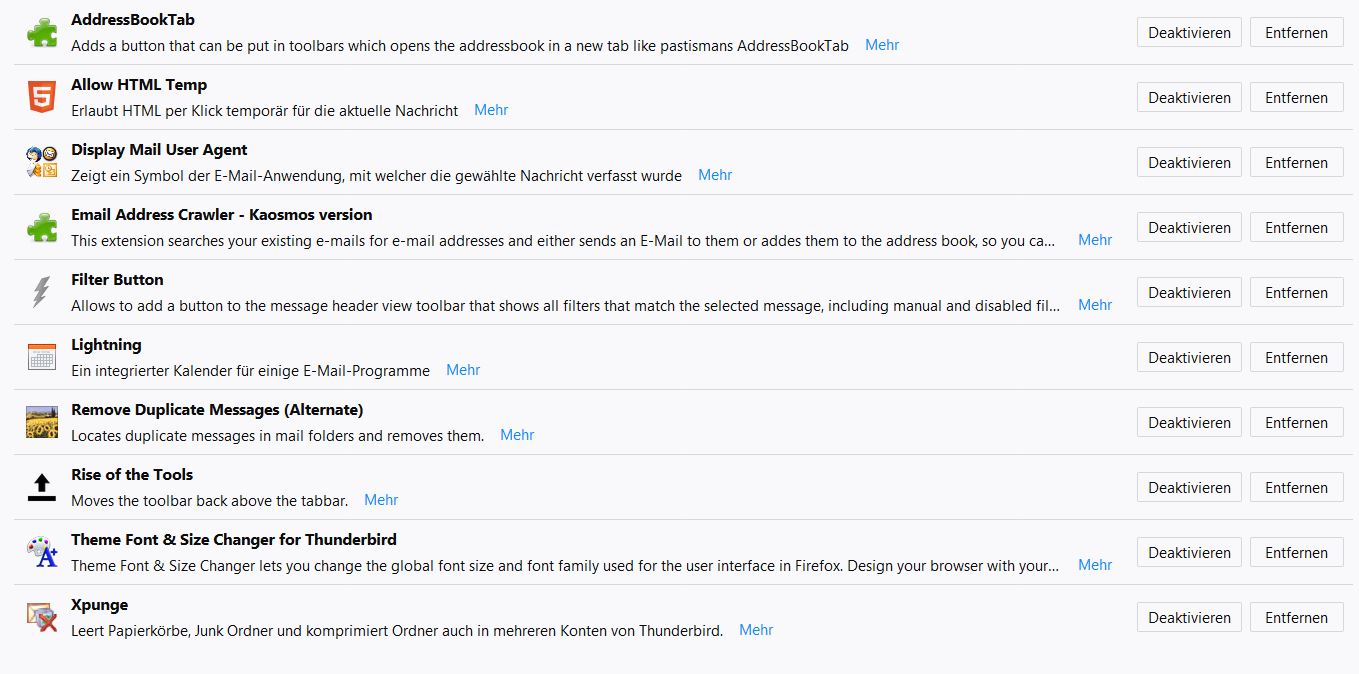Show more info about Theme Font & Size Changer
This screenshot has height=674, width=1359.
click(1095, 565)
